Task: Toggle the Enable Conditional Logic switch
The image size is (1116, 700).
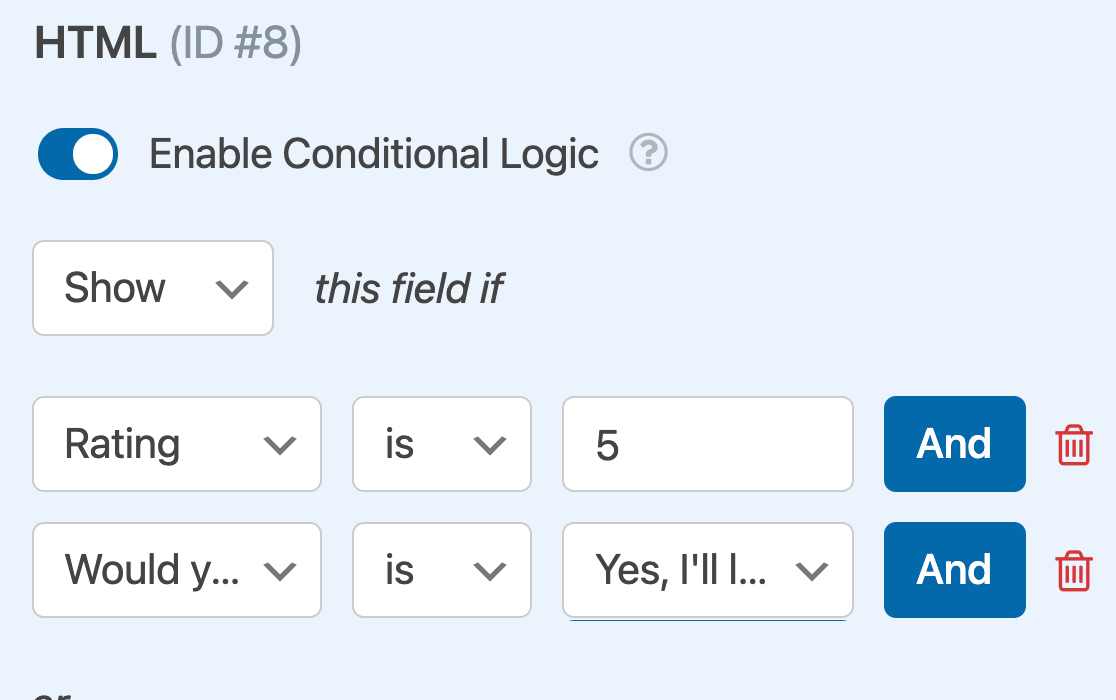Action: click(x=78, y=154)
